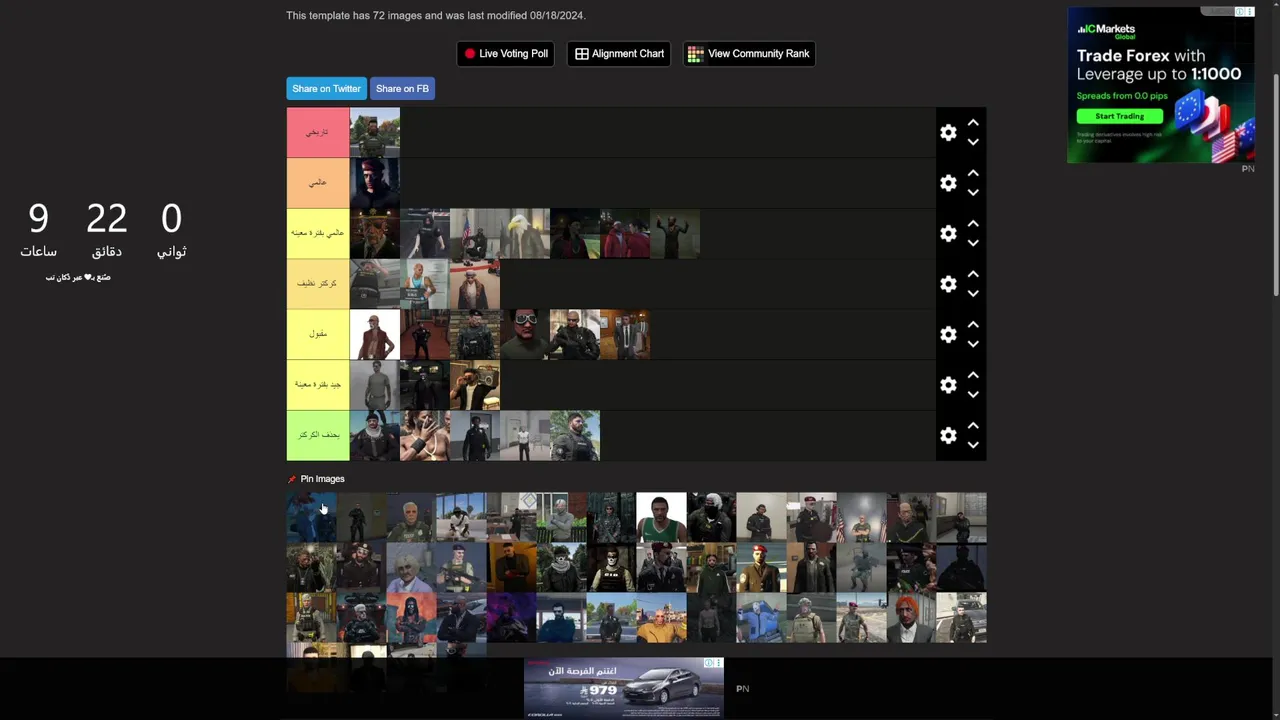Image resolution: width=1280 pixels, height=720 pixels.
Task: Move عالمي بفترة معينه row down
Action: point(973,243)
